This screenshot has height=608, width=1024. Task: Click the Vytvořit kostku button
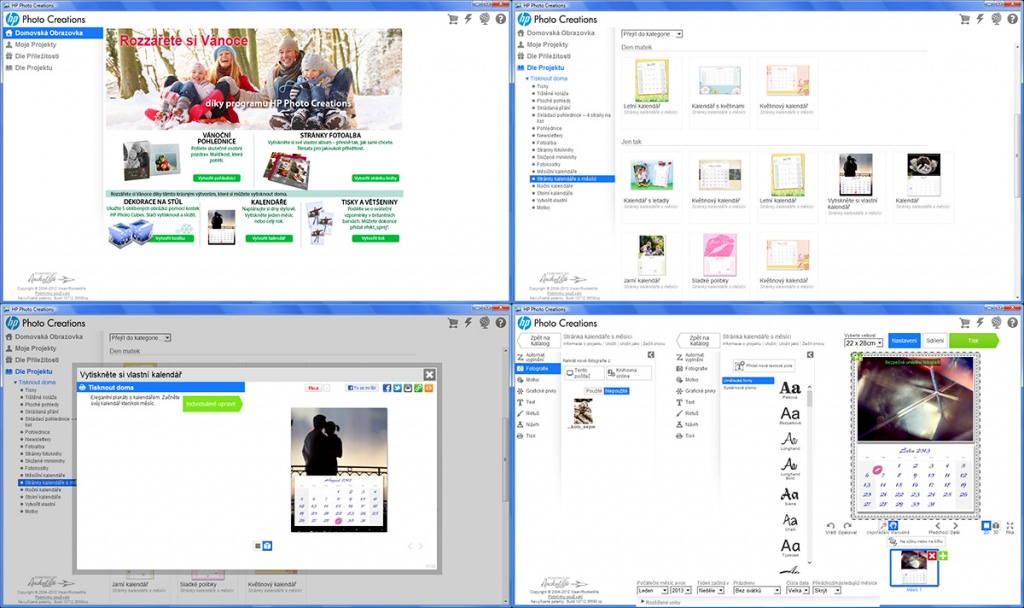[x=170, y=238]
